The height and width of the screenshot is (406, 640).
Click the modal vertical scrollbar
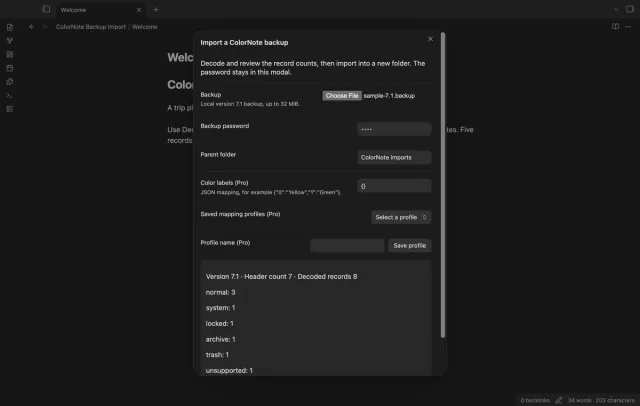click(x=443, y=186)
